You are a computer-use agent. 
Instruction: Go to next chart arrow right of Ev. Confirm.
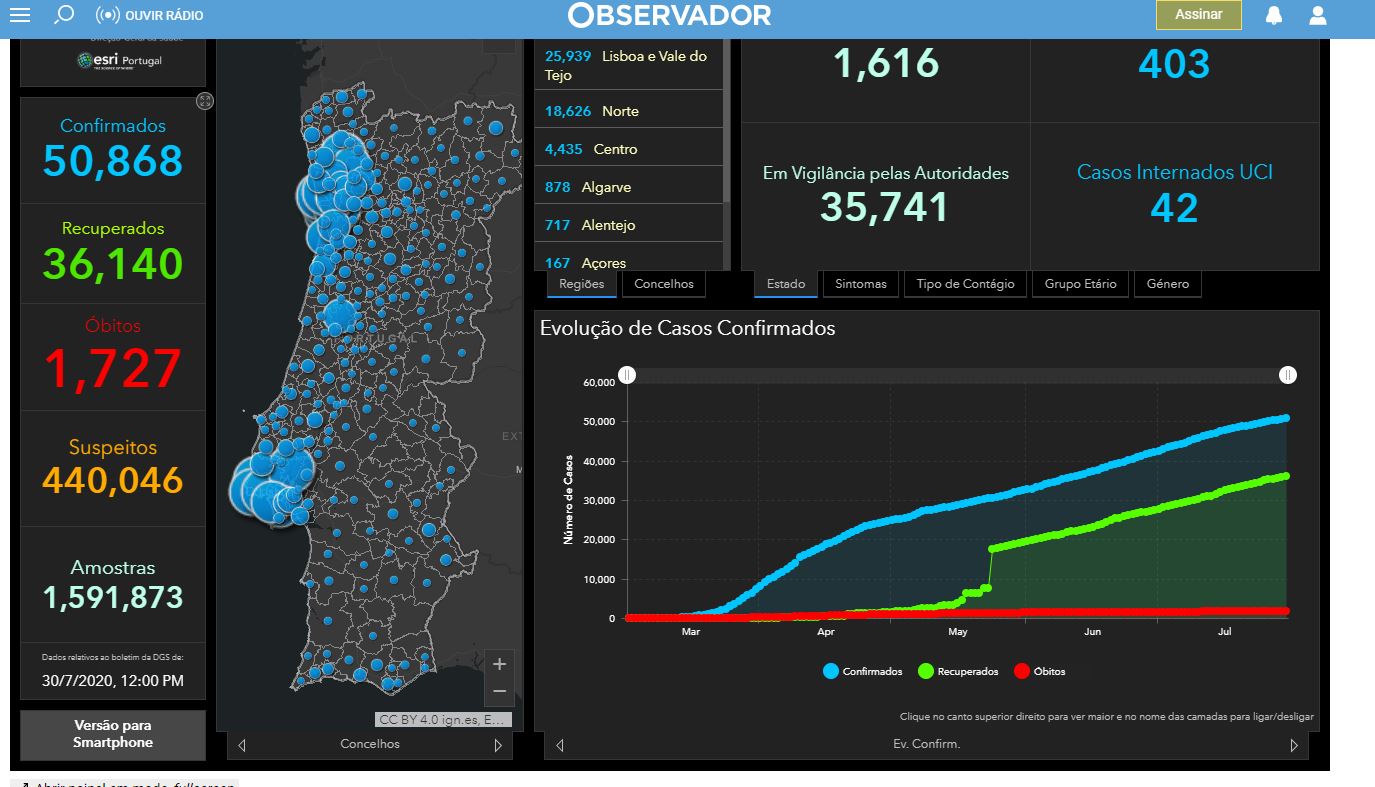[1294, 745]
